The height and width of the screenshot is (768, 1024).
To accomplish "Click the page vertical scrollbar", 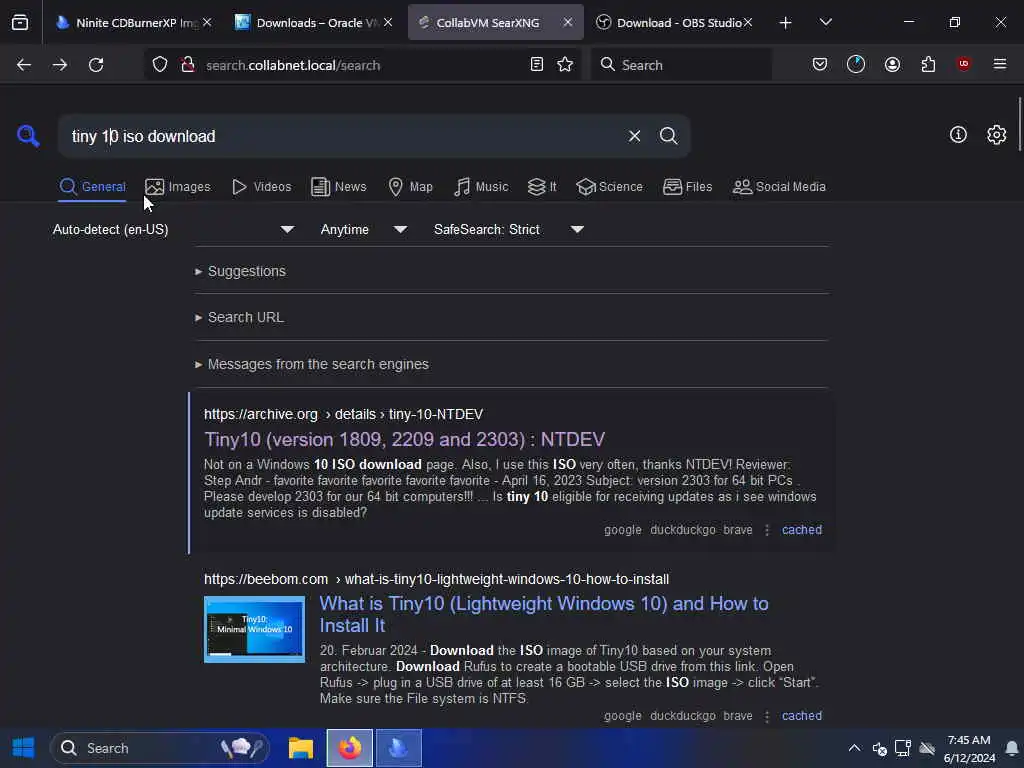I will coord(1019,124).
